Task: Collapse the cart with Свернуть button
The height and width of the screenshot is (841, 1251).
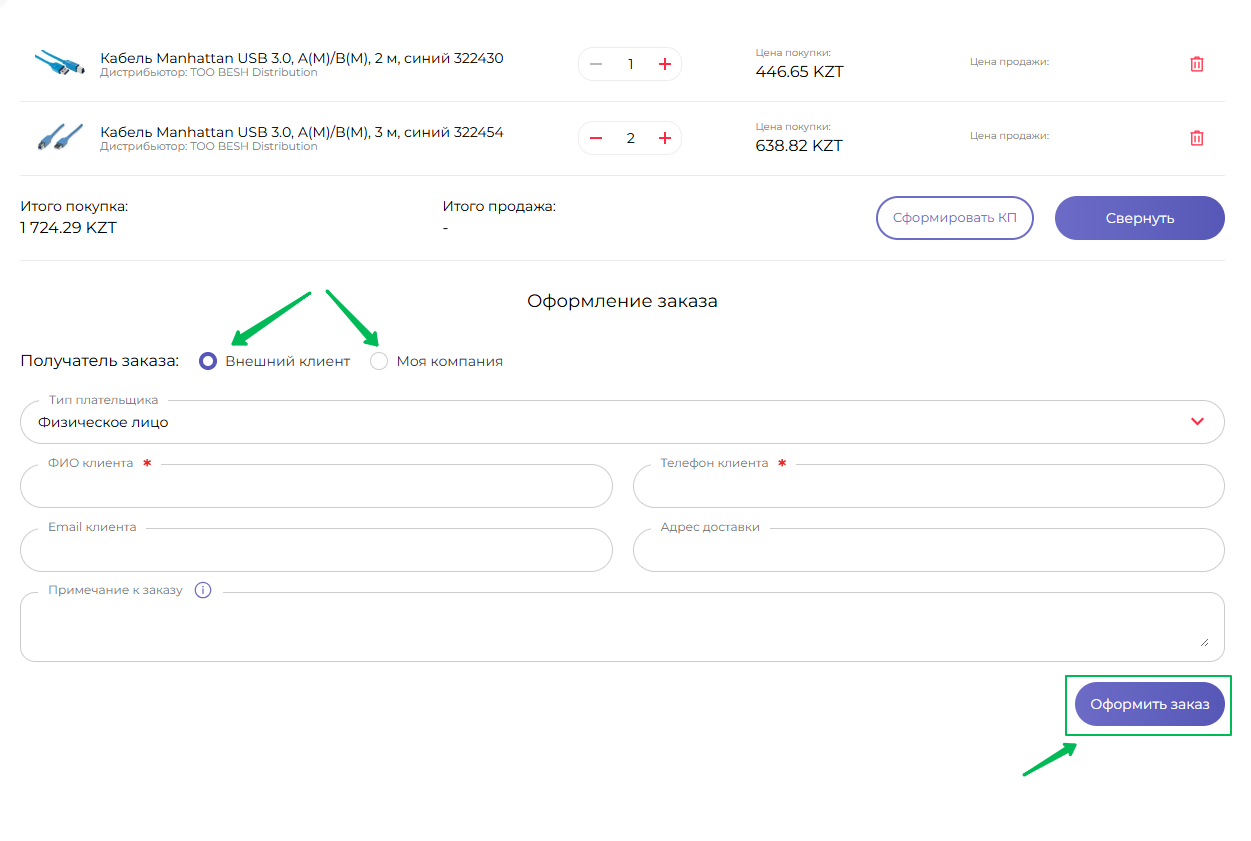Action: pyautogui.click(x=1139, y=218)
